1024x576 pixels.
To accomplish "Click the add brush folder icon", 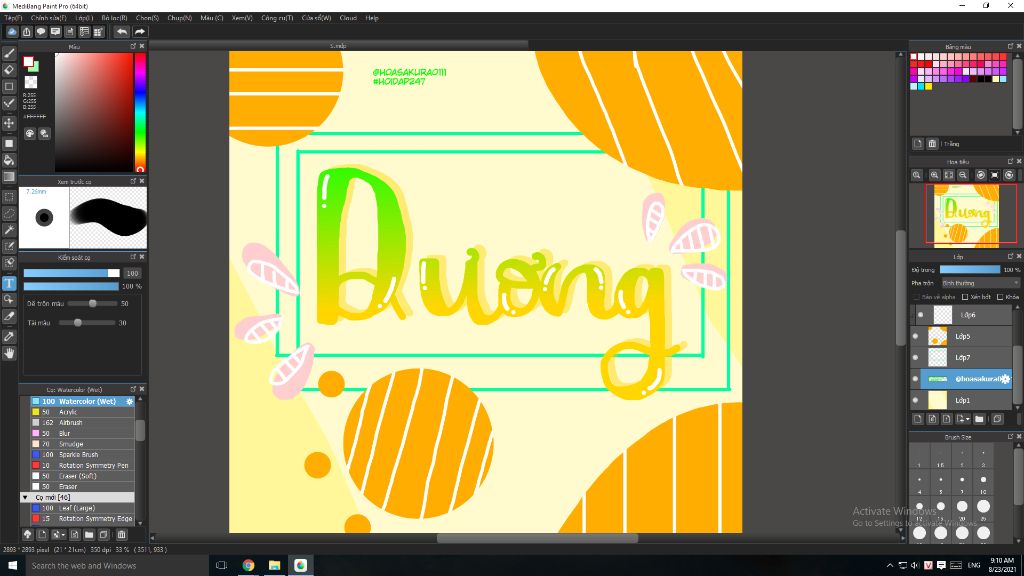I will [x=89, y=534].
